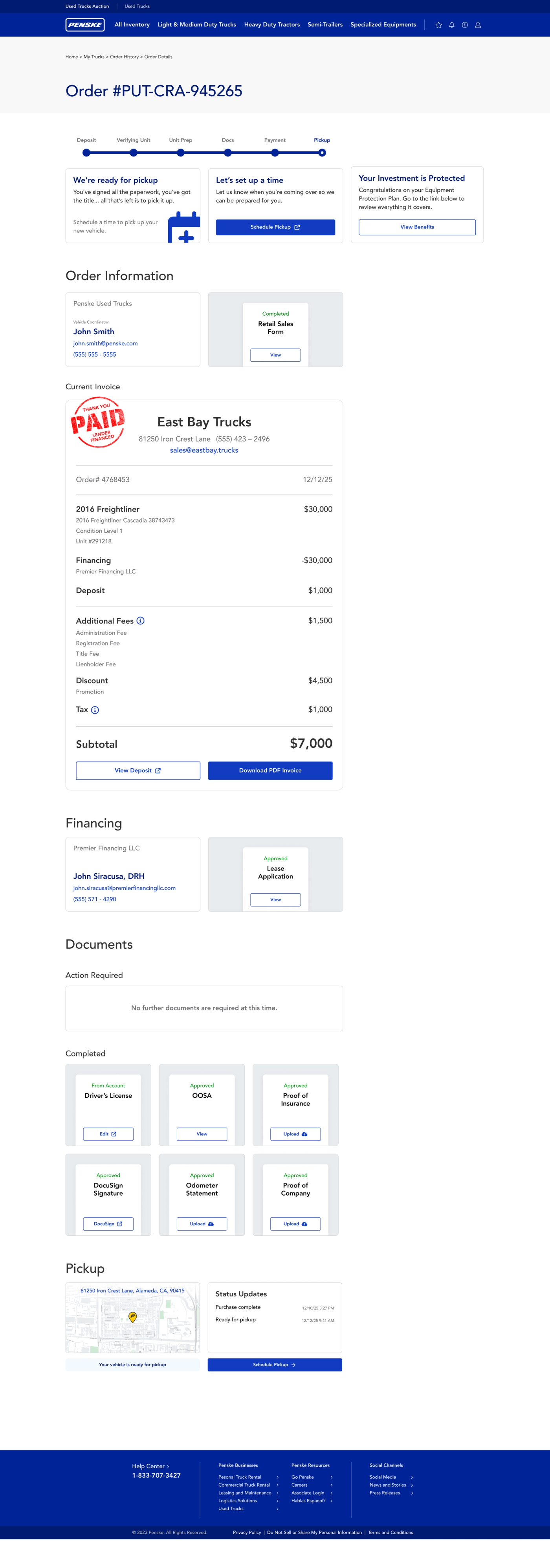Expand Social Media footer chevron
Screen dimensions: 550x1568
412,1477
